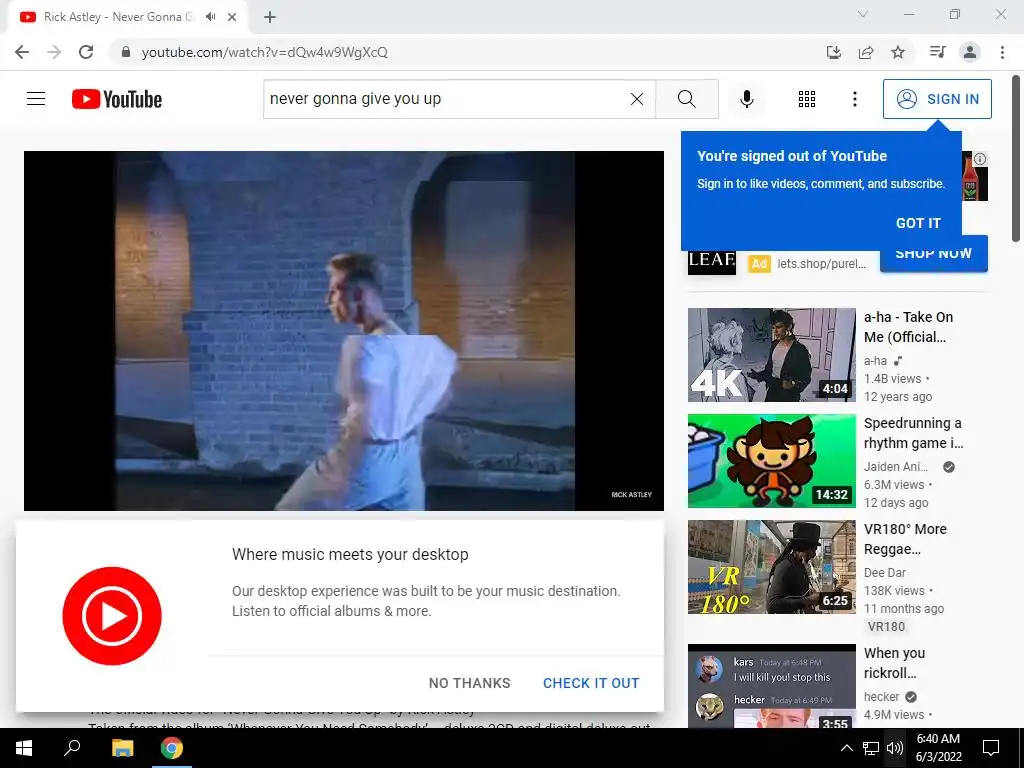Open the Windows Start menu
Viewport: 1024px width, 768px height.
click(x=24, y=748)
